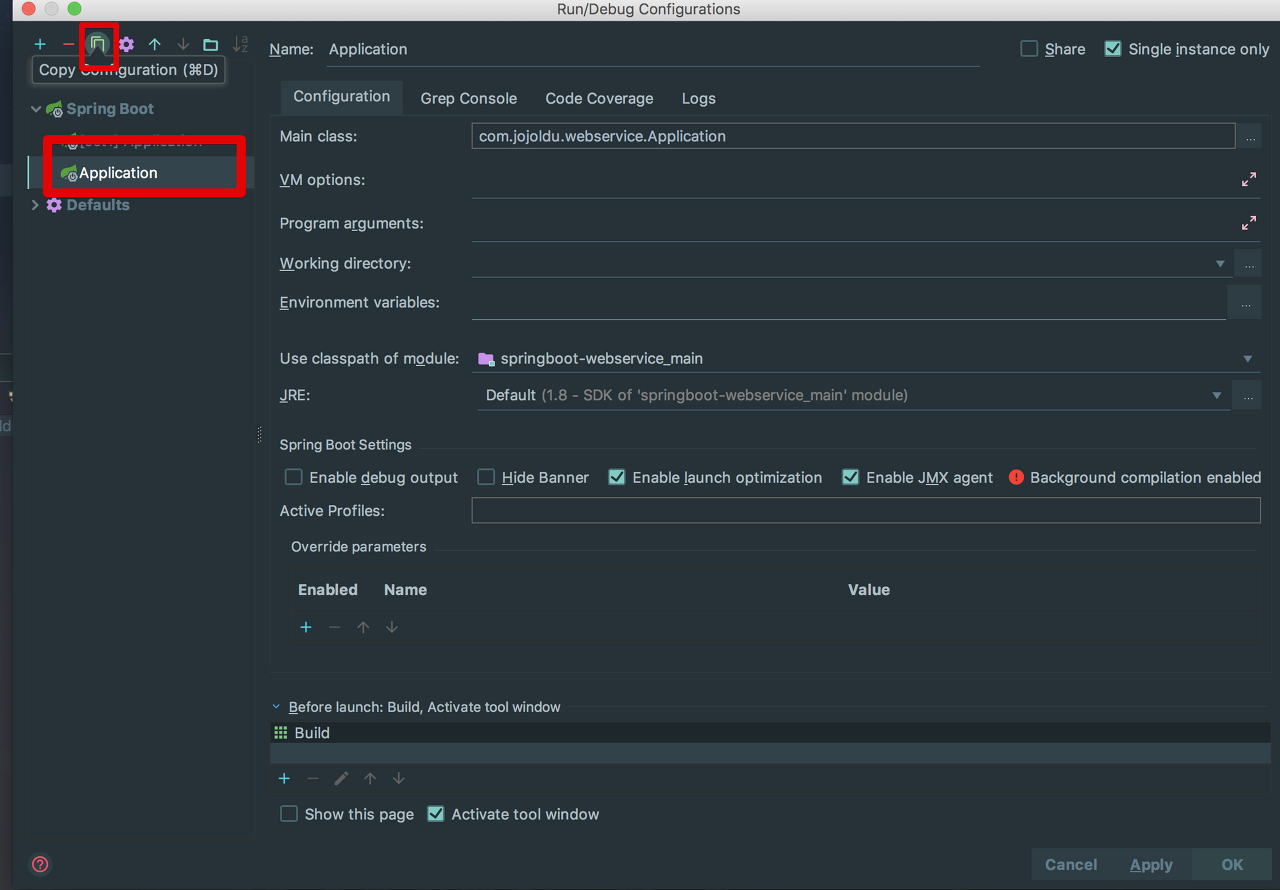1280x890 pixels.
Task: Add new configuration with plus icon
Action: 40,44
